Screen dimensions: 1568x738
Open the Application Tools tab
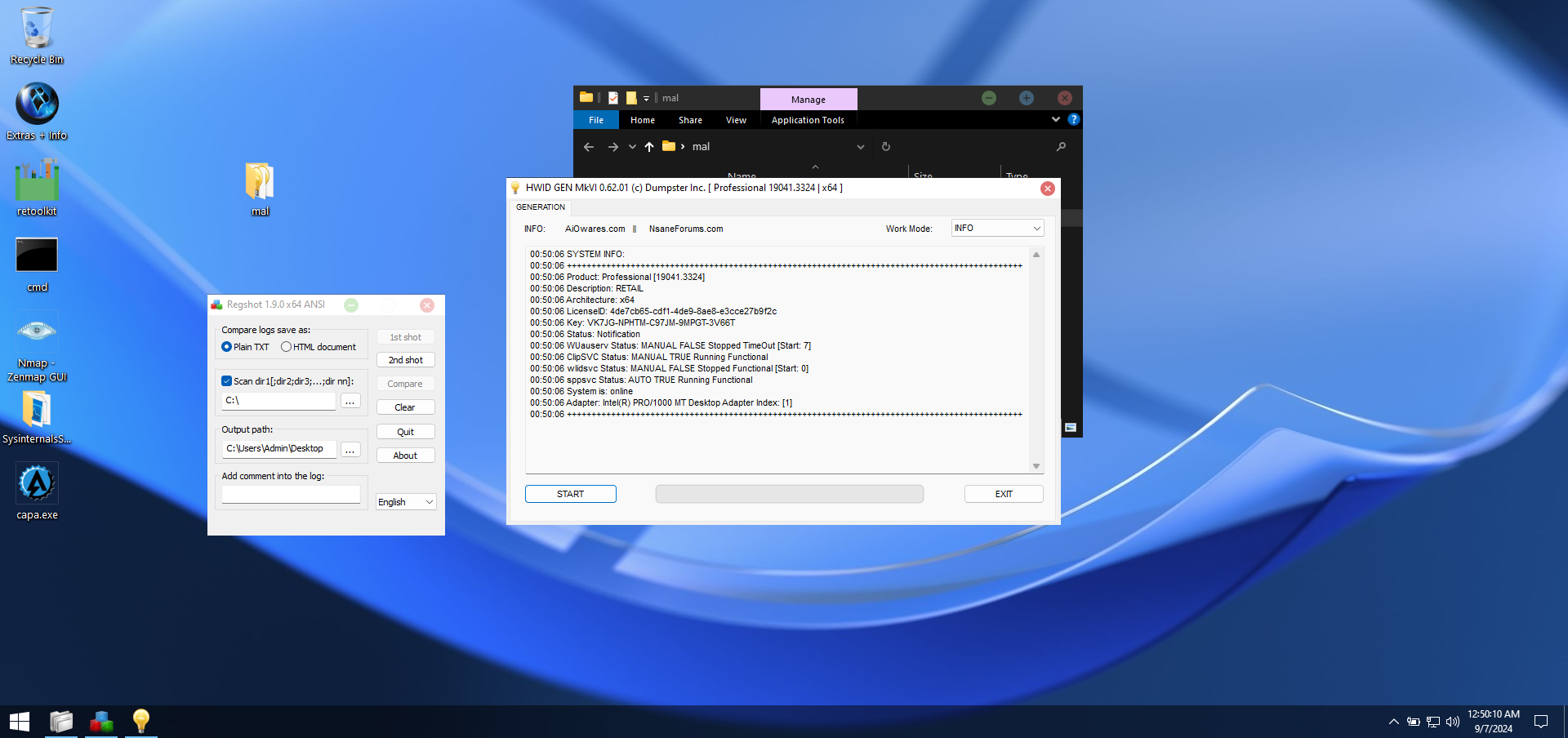click(808, 120)
